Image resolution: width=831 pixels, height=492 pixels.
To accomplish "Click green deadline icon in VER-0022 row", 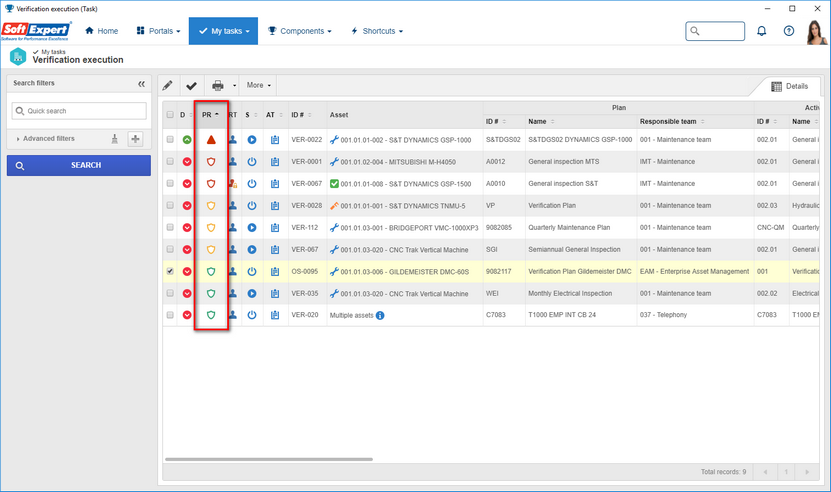I will pos(187,140).
